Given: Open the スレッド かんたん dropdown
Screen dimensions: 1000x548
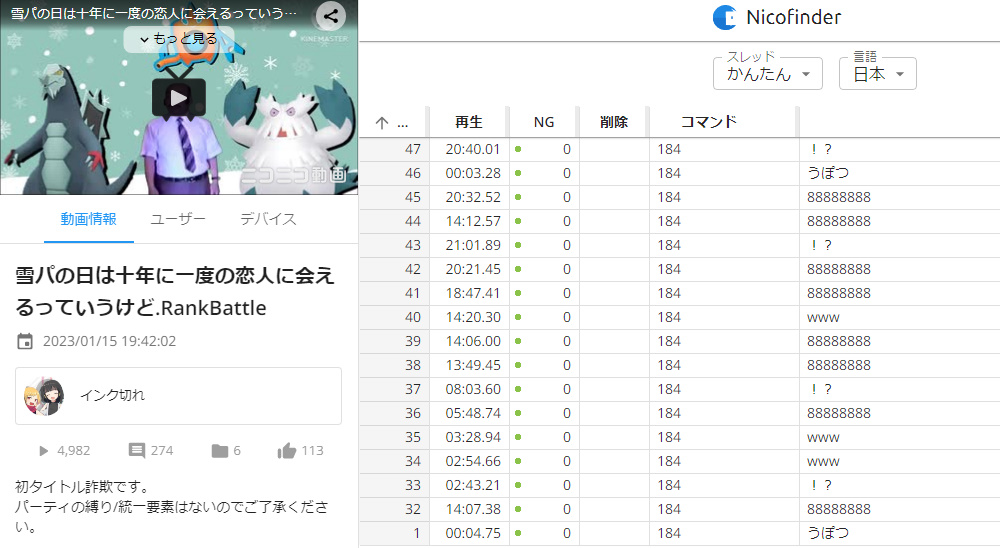Looking at the screenshot, I should tap(767, 74).
